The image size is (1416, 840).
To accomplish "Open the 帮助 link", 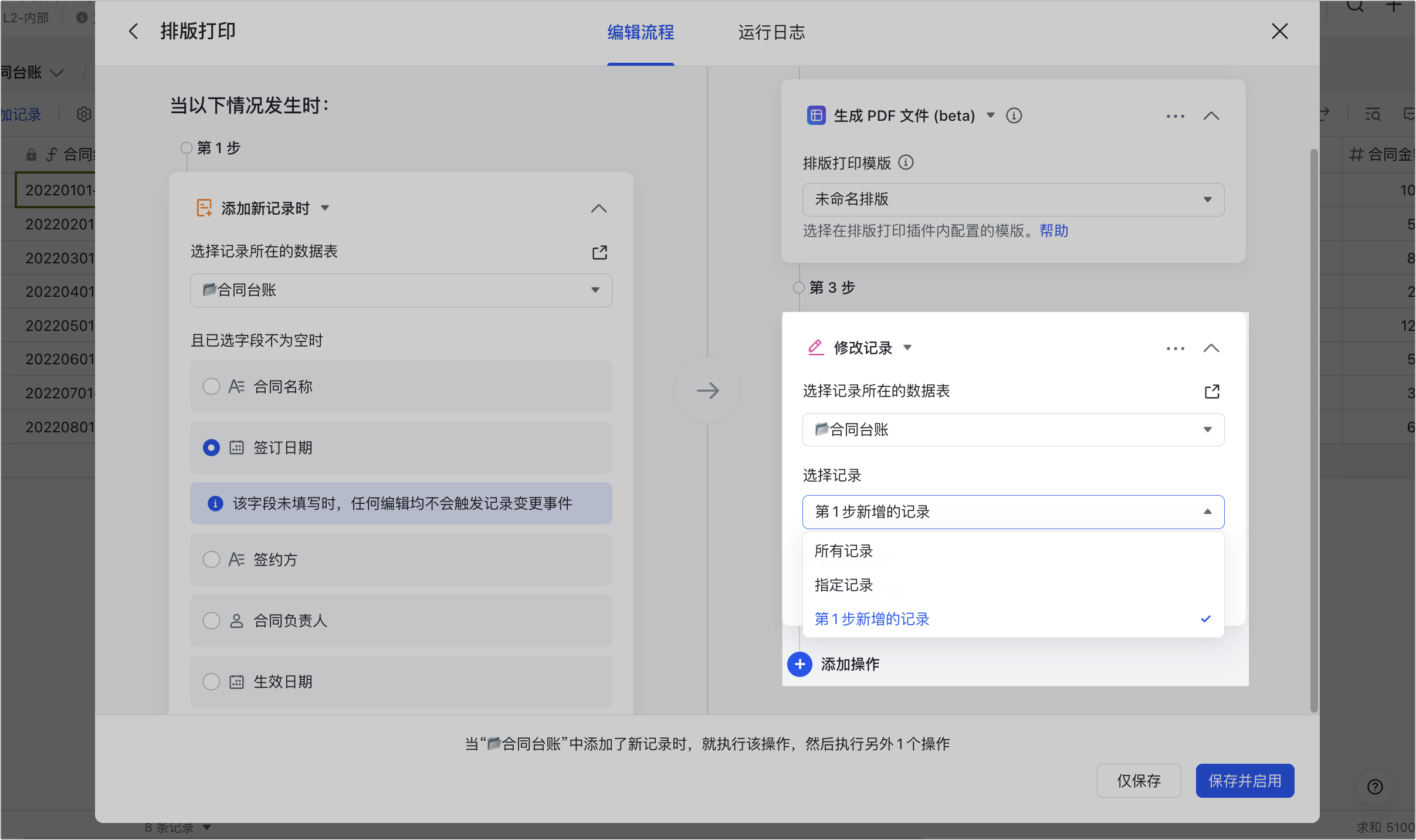I will click(x=1053, y=231).
